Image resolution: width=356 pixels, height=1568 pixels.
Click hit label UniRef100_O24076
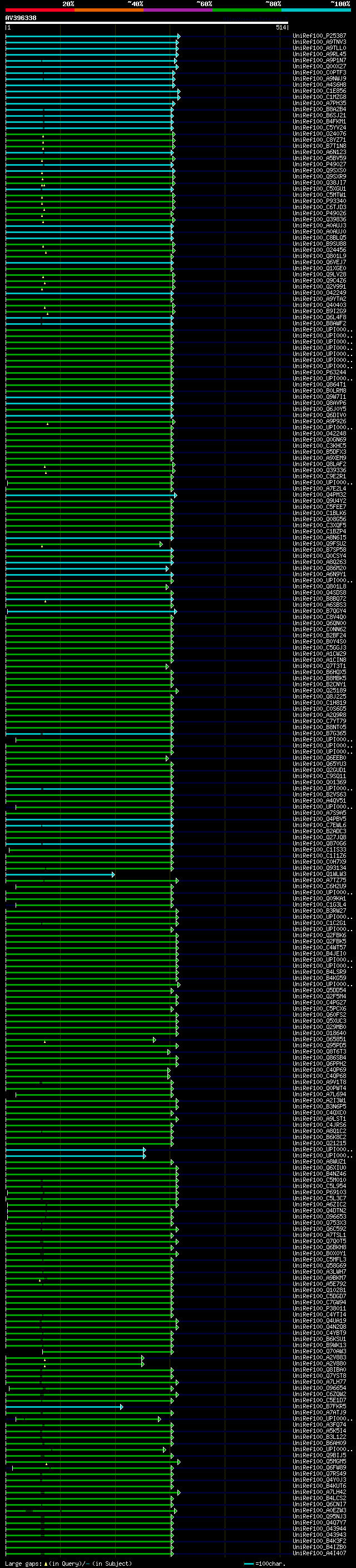(319, 134)
